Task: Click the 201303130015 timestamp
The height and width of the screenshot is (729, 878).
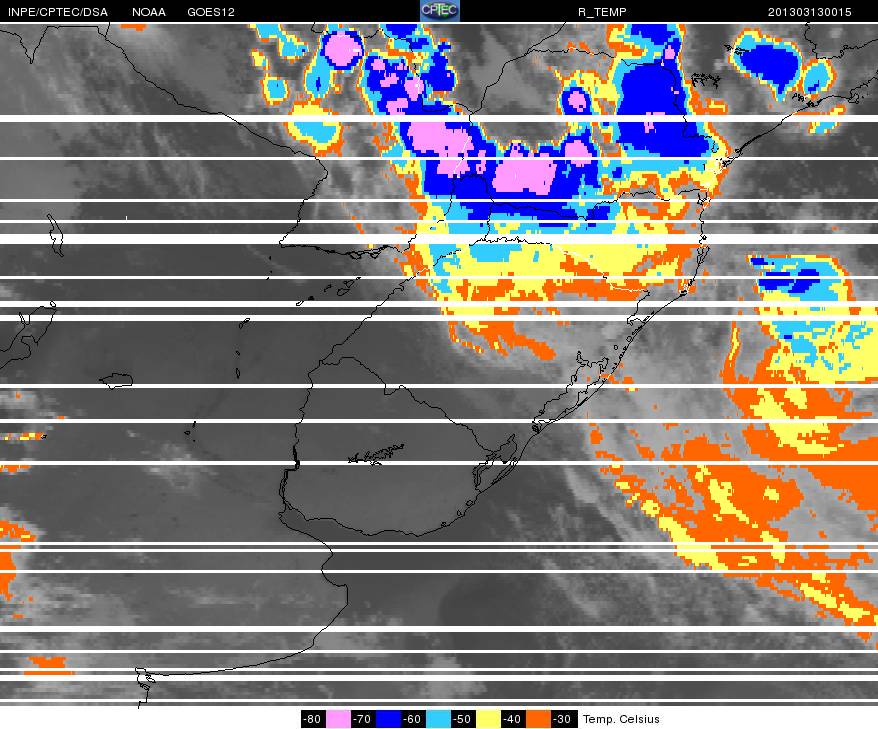Action: (810, 12)
